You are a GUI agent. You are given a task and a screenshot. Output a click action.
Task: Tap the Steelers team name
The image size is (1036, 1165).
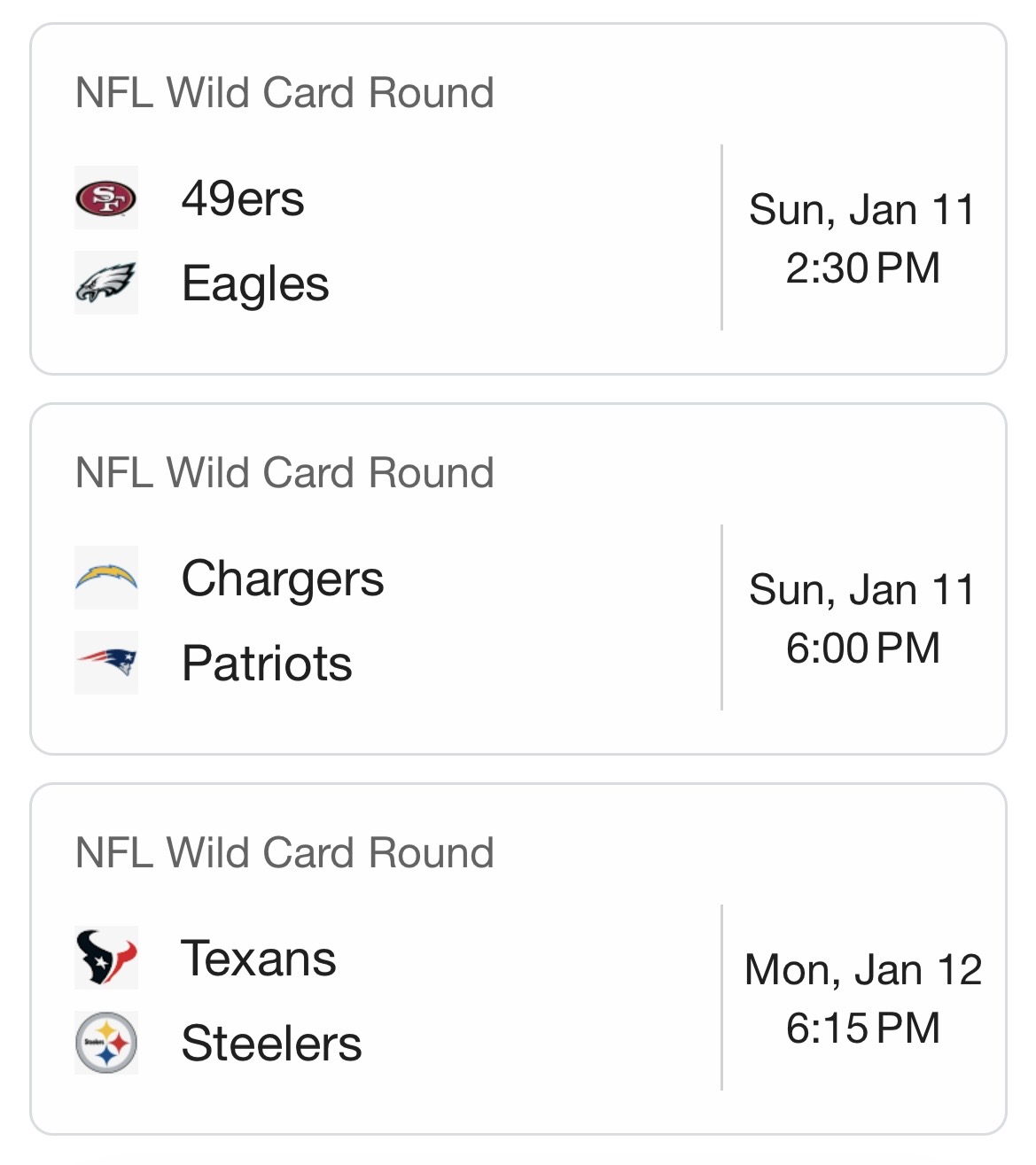[271, 1043]
